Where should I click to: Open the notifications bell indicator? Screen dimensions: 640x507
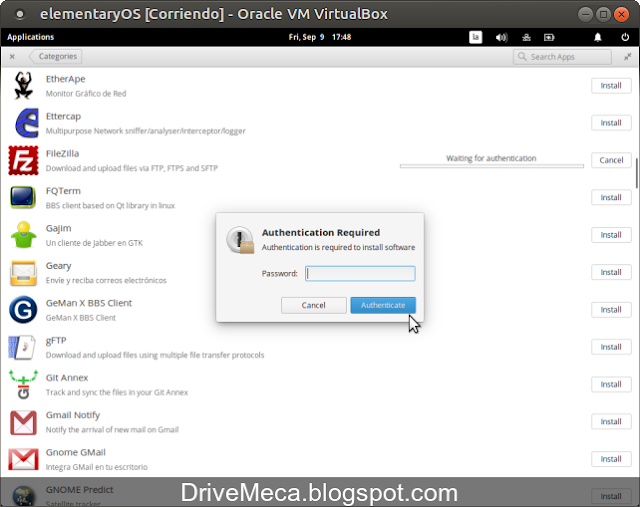pos(598,38)
